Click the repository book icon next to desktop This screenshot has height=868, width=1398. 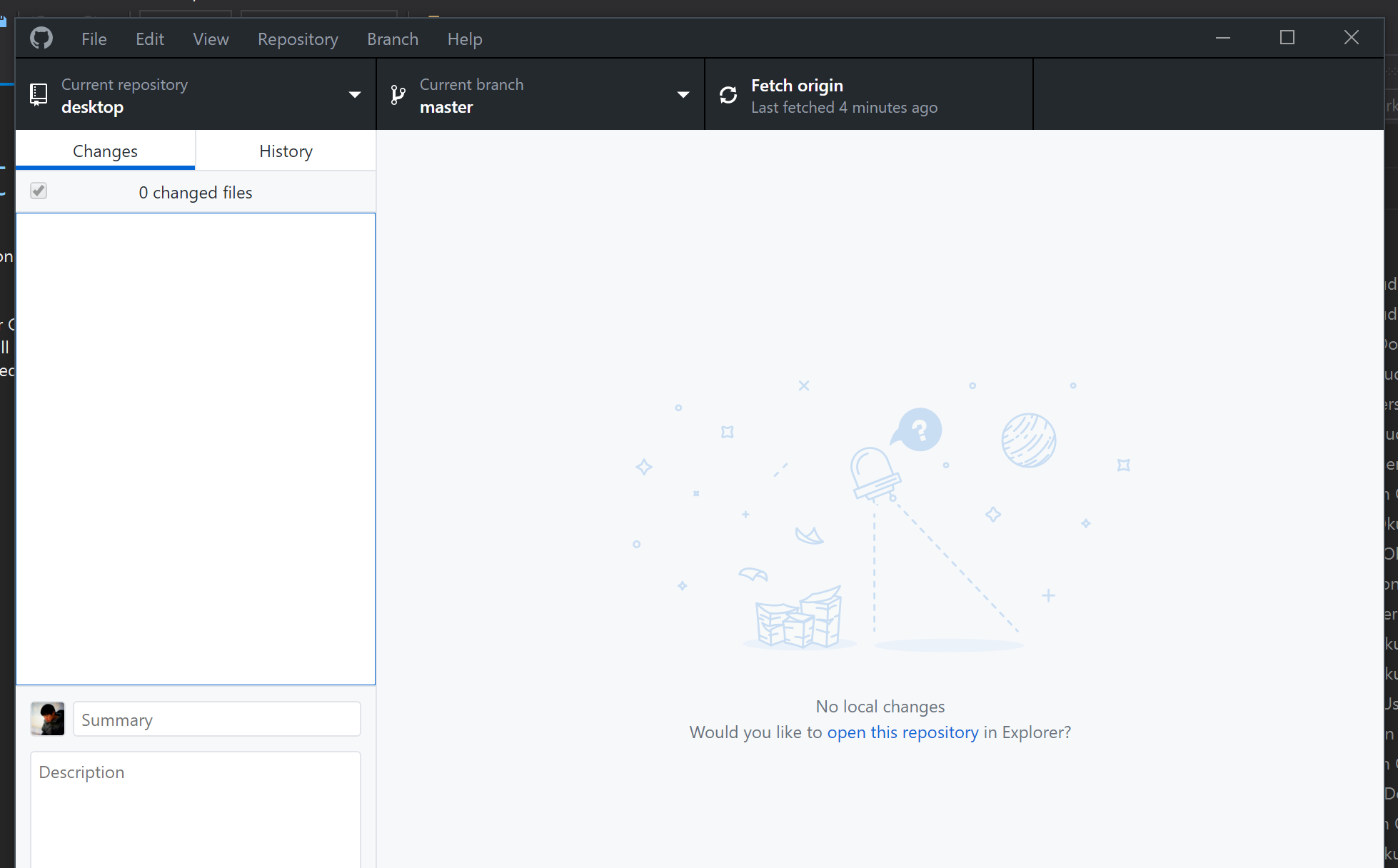(38, 94)
